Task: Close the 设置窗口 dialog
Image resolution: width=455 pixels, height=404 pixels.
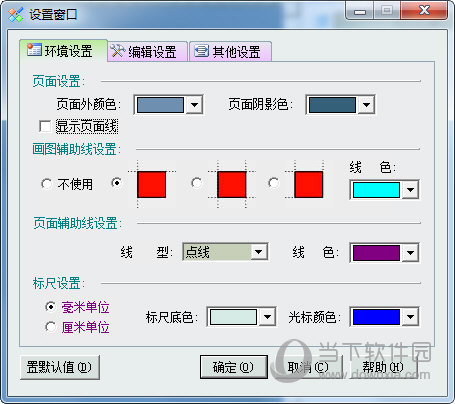Action: point(424,11)
